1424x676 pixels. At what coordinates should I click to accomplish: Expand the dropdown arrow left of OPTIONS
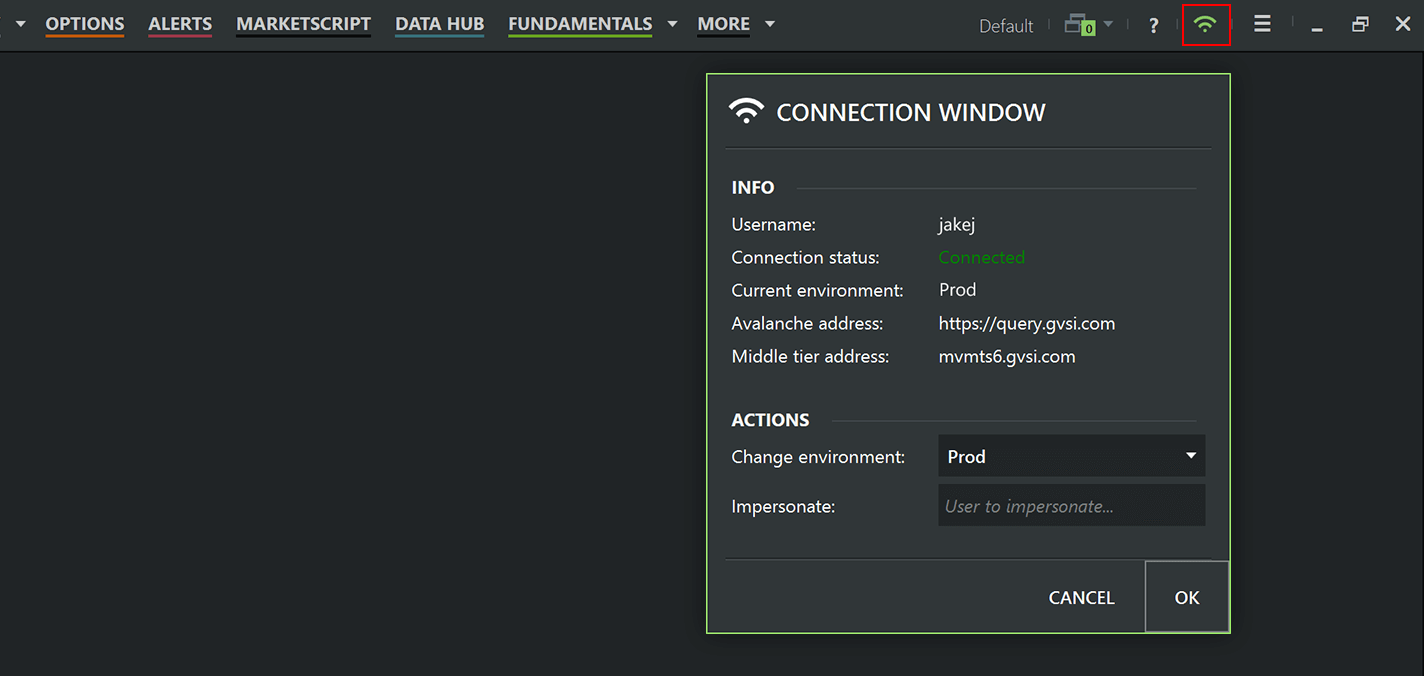tap(20, 24)
